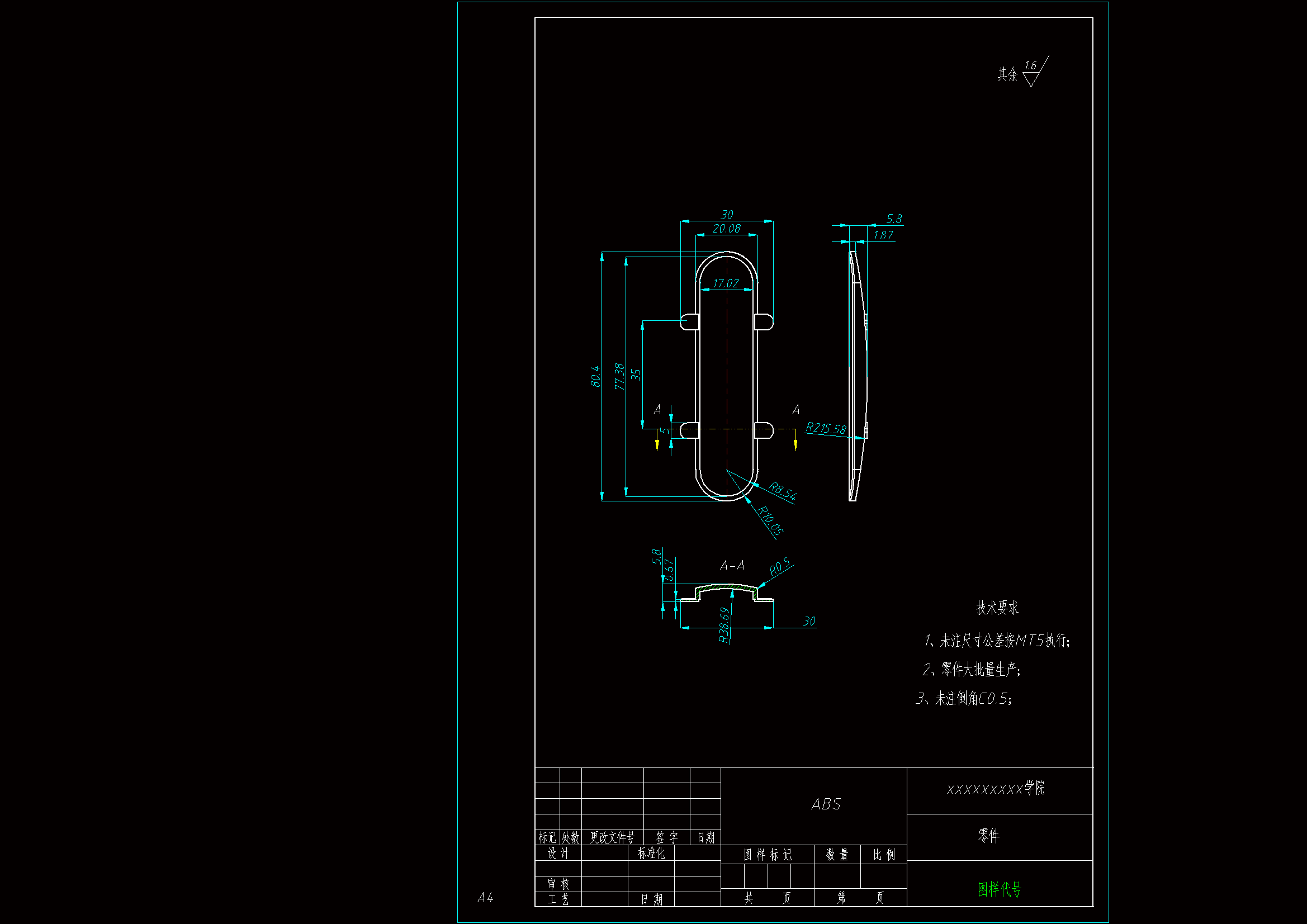Click the R215.58 radius dimension

[x=826, y=428]
